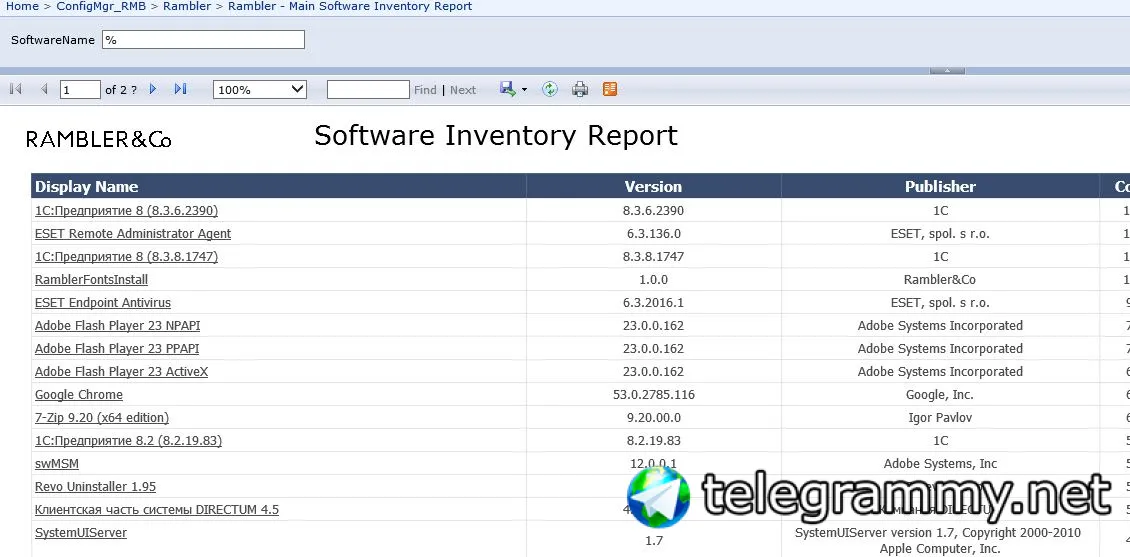Click the Version column header
The height and width of the screenshot is (557, 1130).
(654, 186)
